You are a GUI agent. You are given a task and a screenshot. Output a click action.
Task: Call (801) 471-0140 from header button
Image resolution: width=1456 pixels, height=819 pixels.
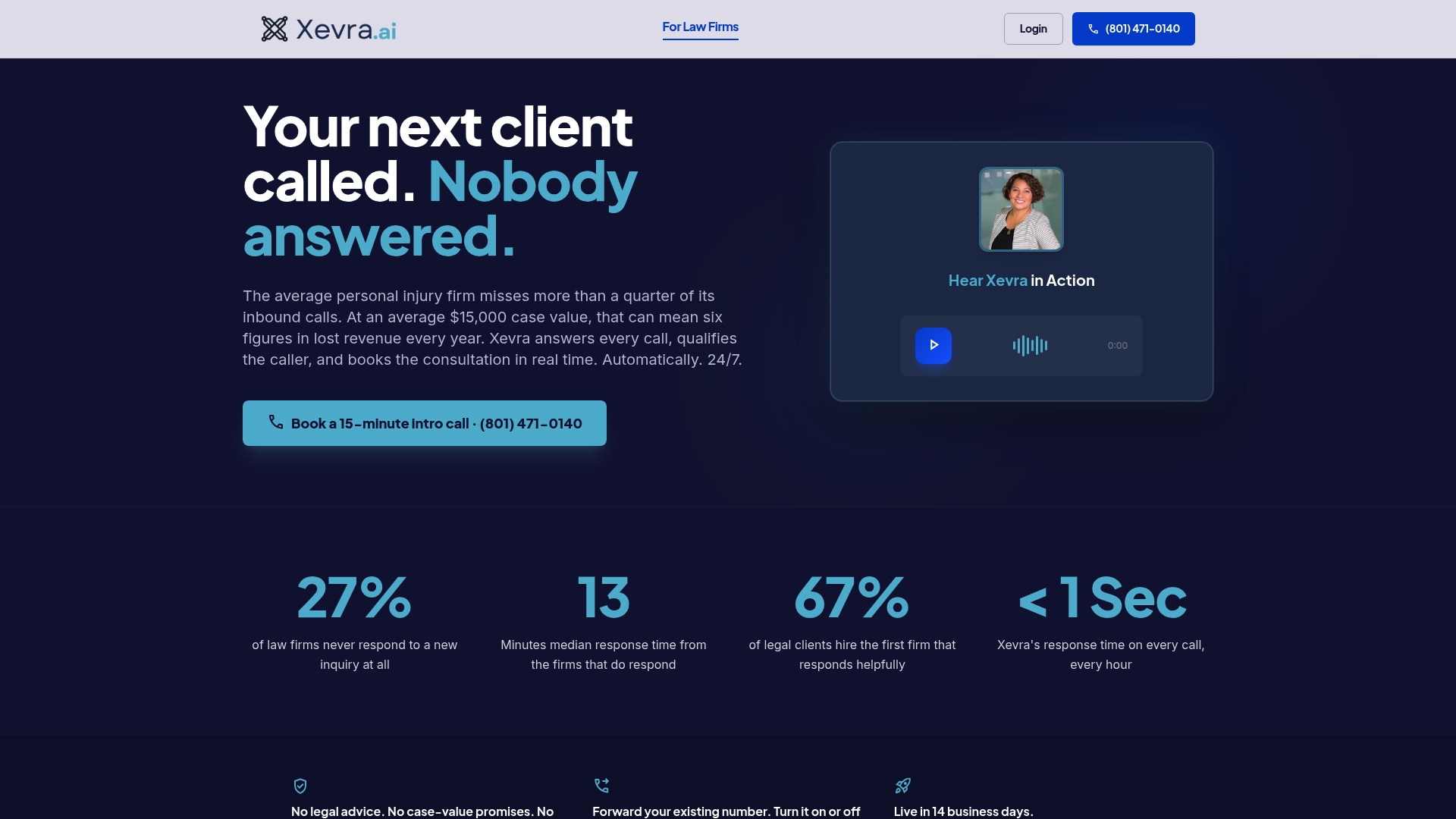(1133, 29)
